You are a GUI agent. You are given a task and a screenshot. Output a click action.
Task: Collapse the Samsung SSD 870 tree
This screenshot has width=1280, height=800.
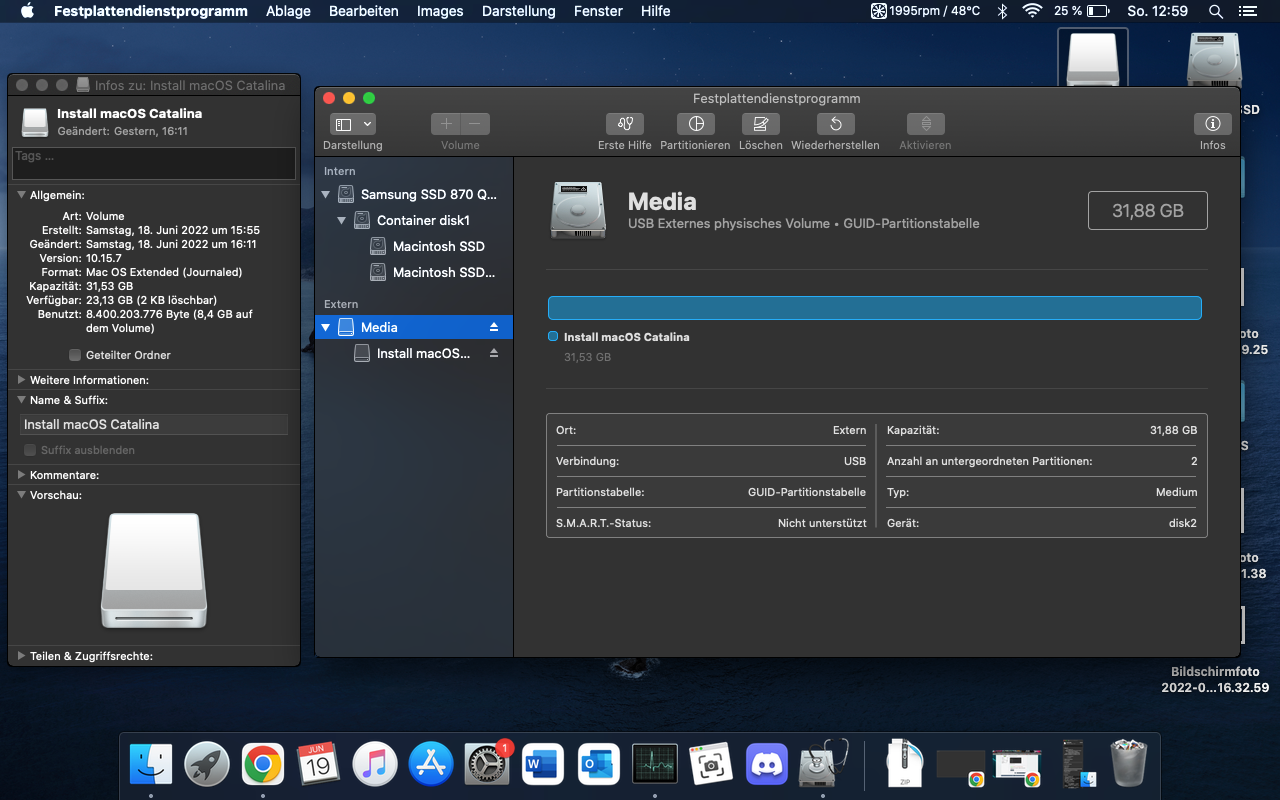pyautogui.click(x=326, y=194)
